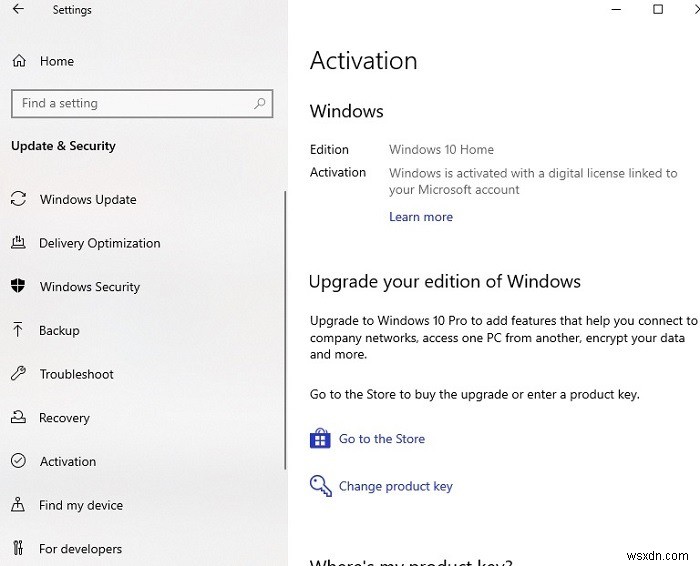Click the Activation page title
The image size is (700, 566).
click(364, 60)
